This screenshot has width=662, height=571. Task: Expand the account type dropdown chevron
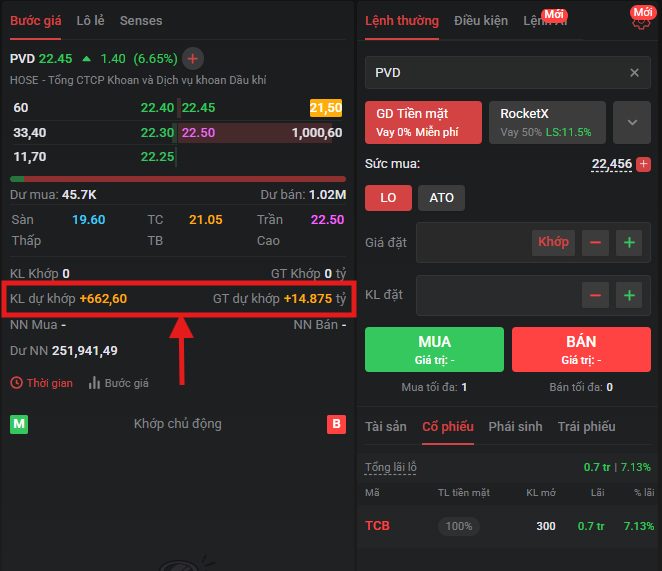pos(631,122)
